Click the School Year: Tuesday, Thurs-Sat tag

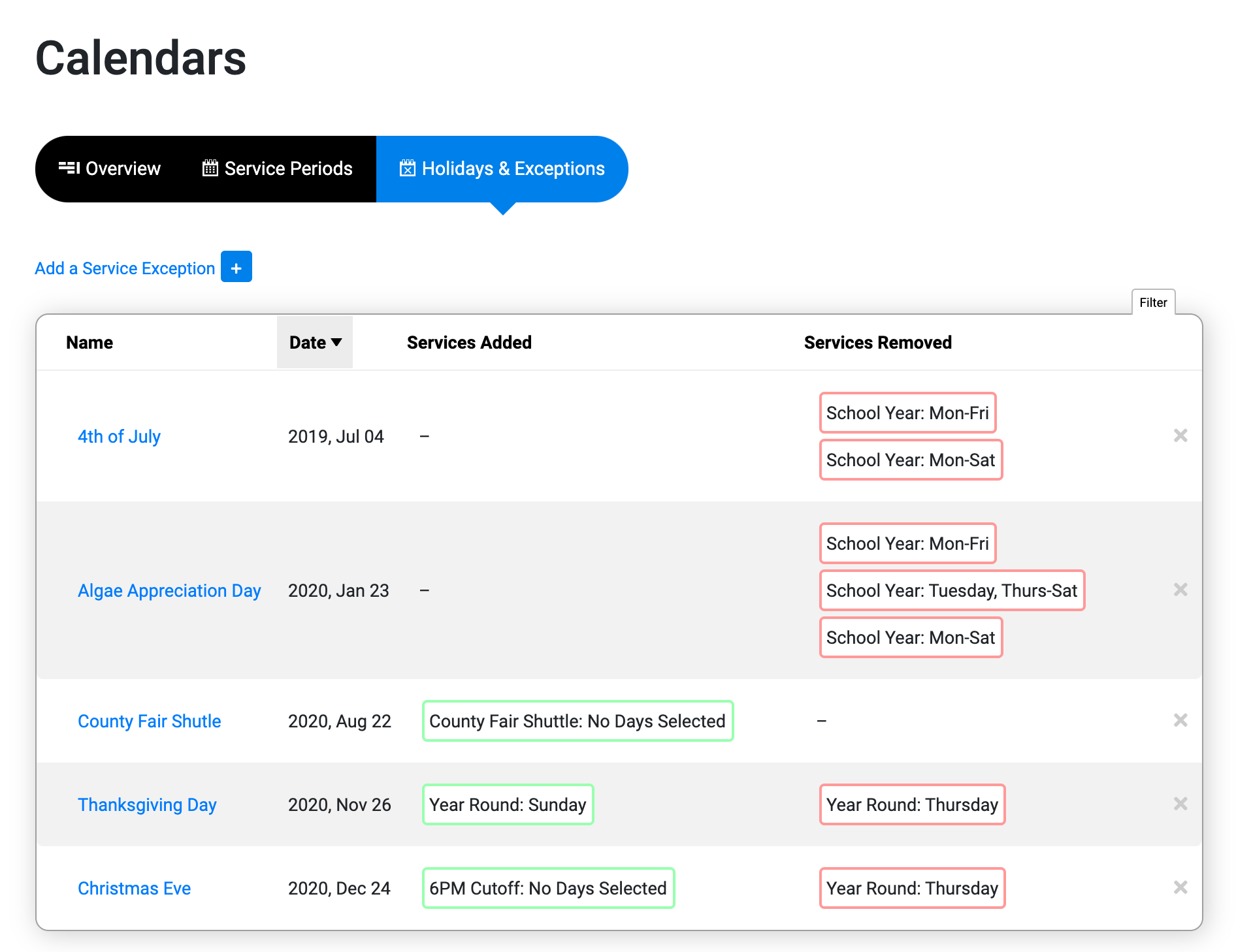click(952, 590)
